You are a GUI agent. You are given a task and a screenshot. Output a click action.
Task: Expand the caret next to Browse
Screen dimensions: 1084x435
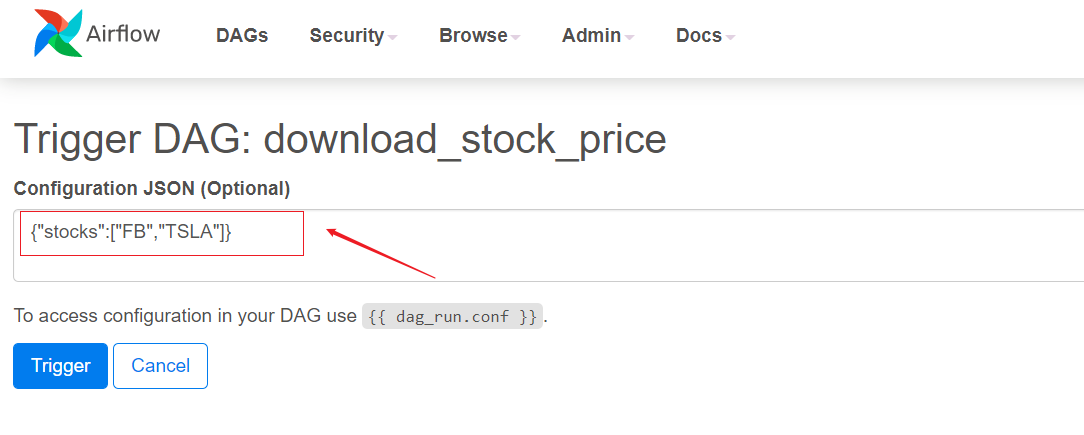point(516,38)
